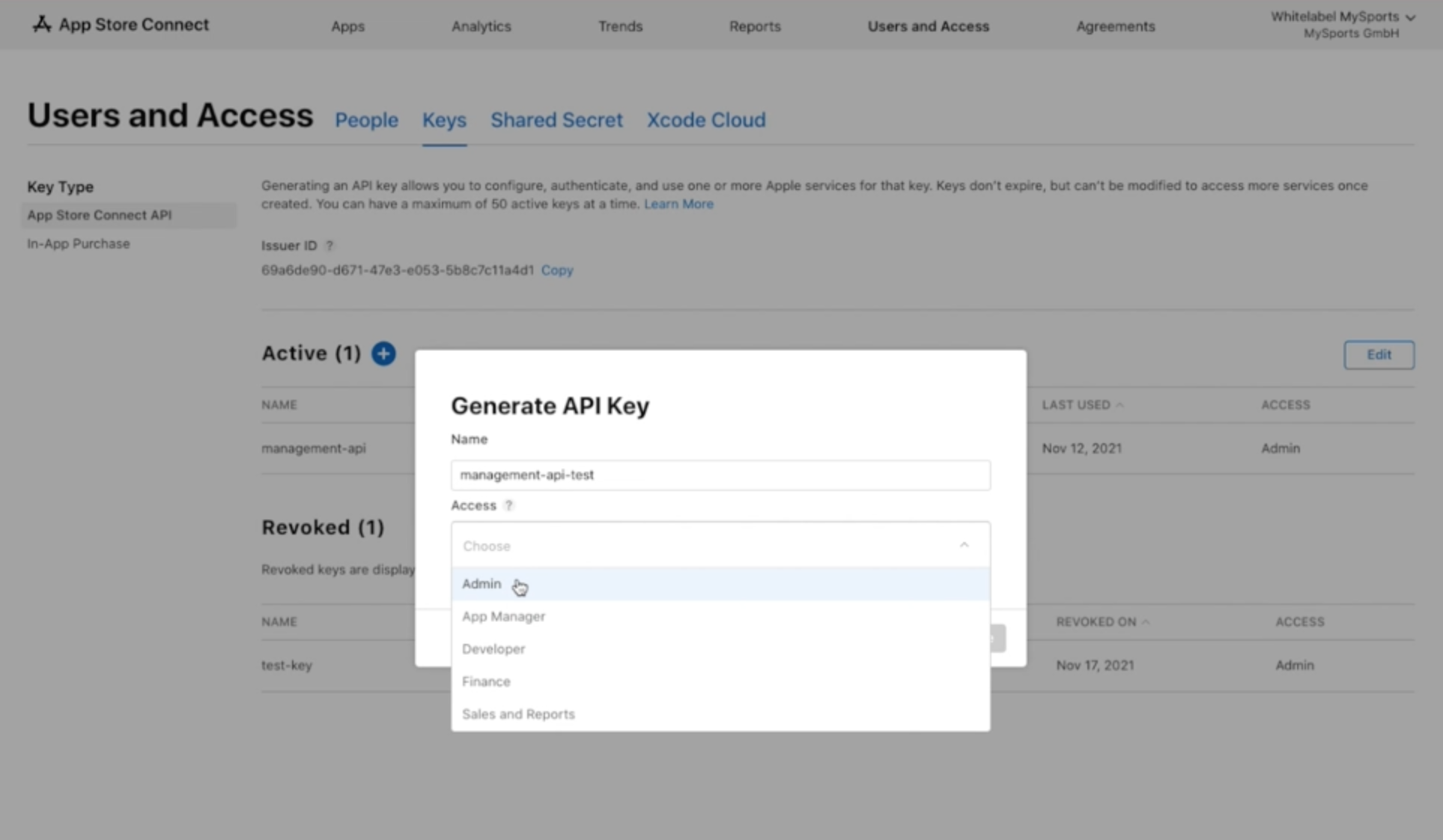Select Finance access option
The height and width of the screenshot is (840, 1443).
(720, 681)
